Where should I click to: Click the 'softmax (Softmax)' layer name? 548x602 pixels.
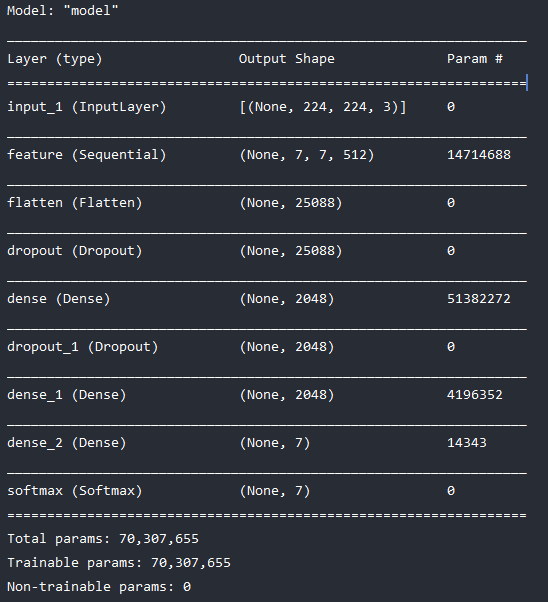[x=75, y=491]
